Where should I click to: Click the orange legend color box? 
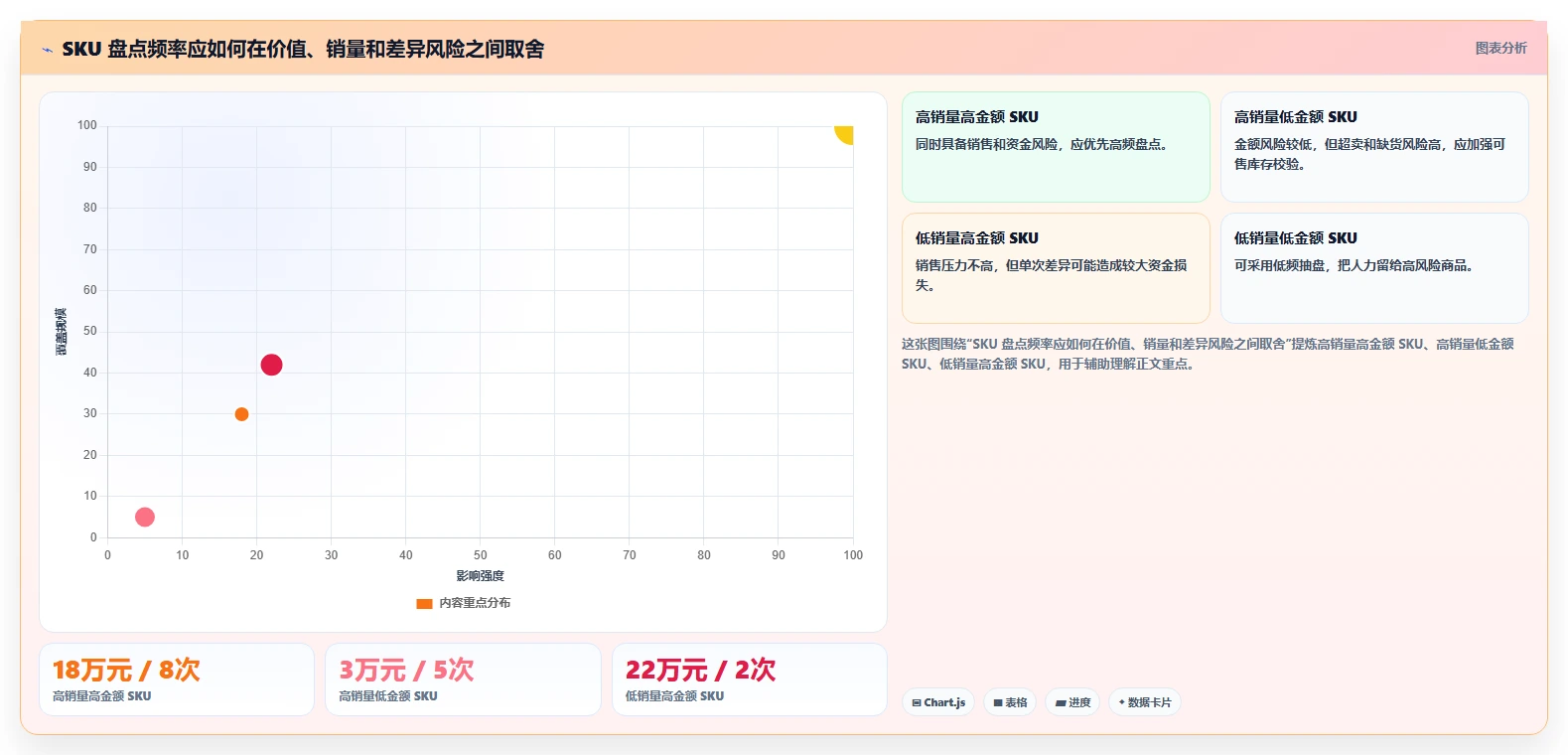(x=424, y=603)
